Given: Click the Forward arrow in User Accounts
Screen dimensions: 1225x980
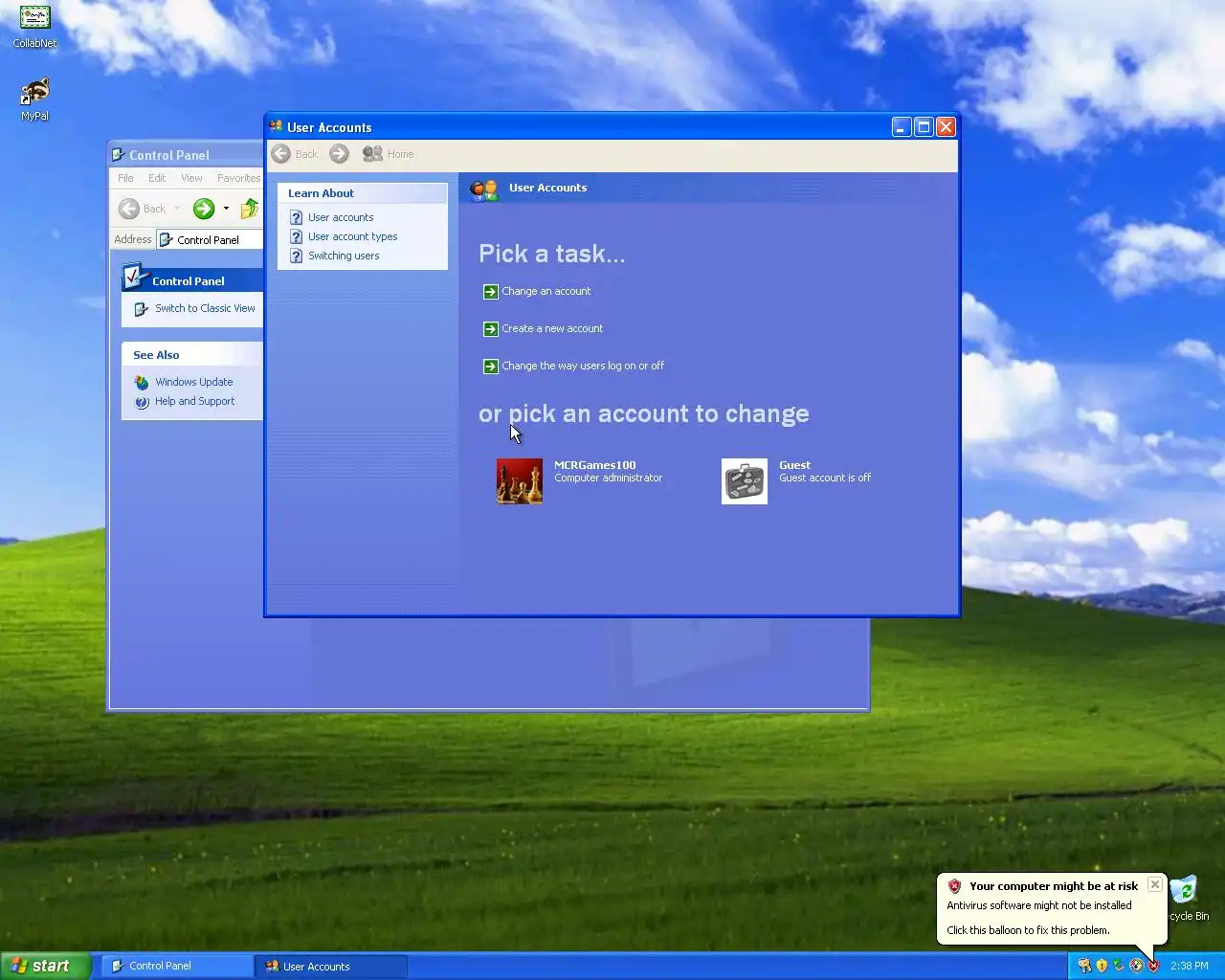Looking at the screenshot, I should [x=339, y=154].
